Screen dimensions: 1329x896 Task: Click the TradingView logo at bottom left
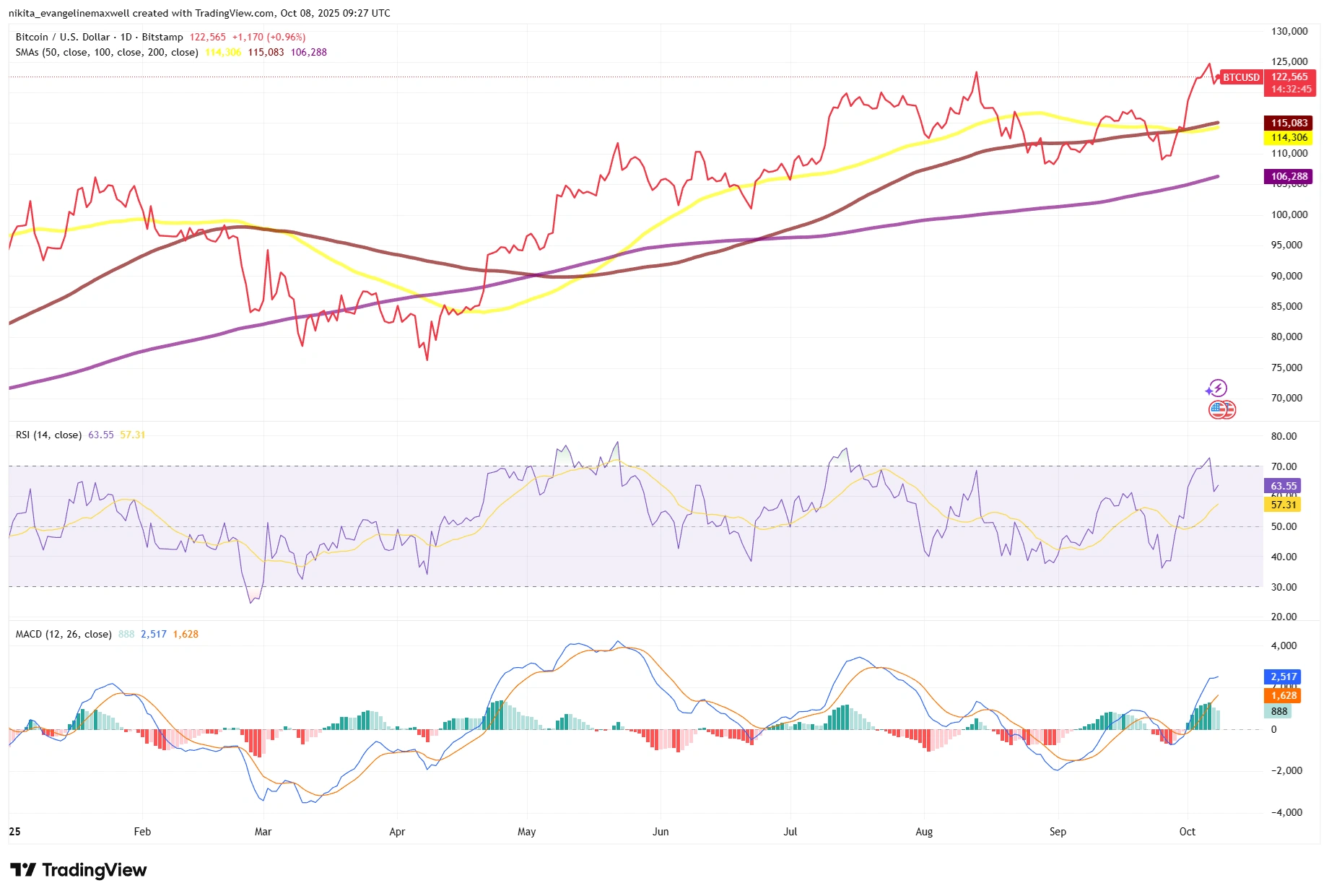click(x=78, y=870)
